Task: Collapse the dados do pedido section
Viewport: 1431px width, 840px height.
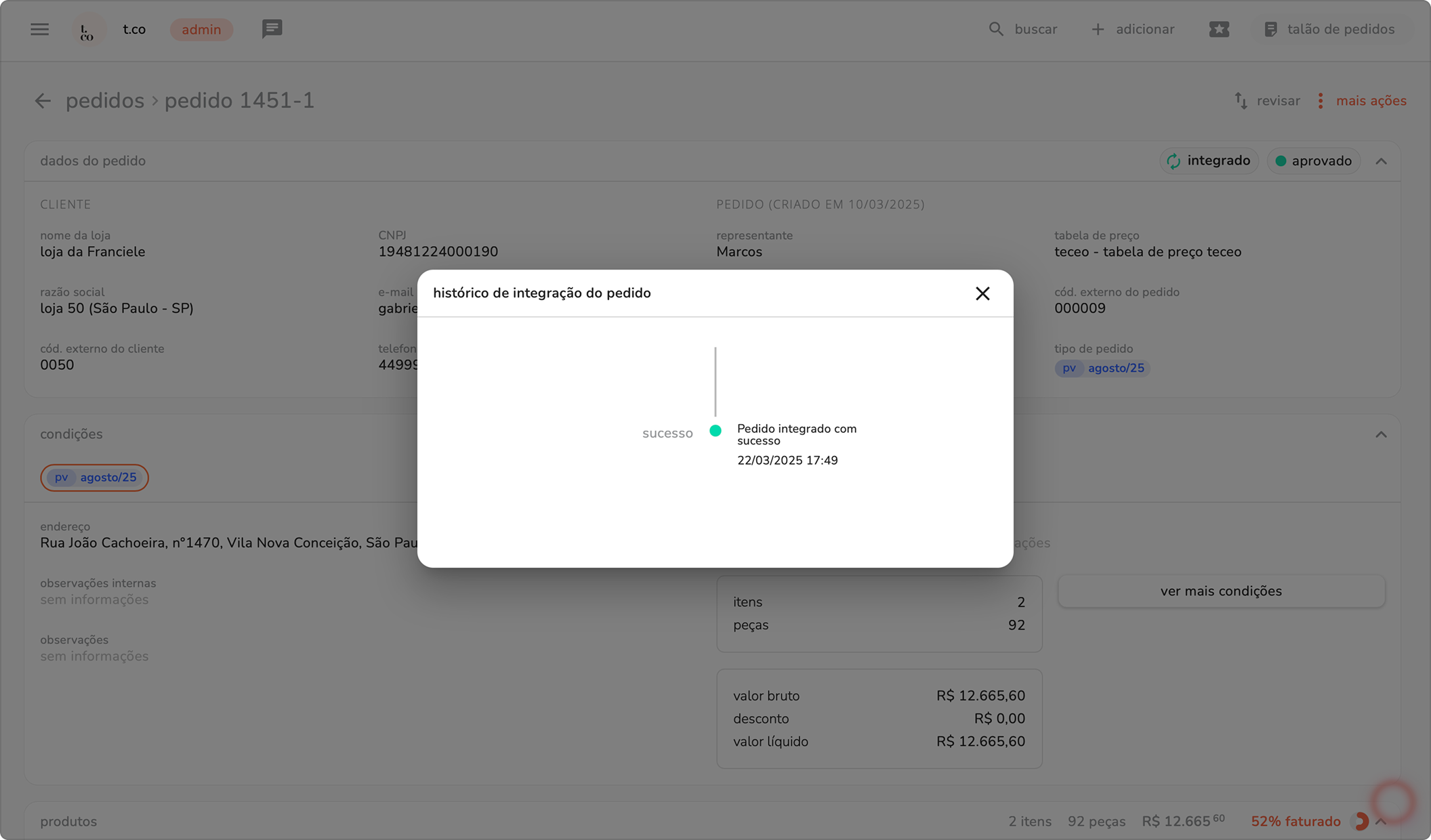Action: click(x=1381, y=161)
